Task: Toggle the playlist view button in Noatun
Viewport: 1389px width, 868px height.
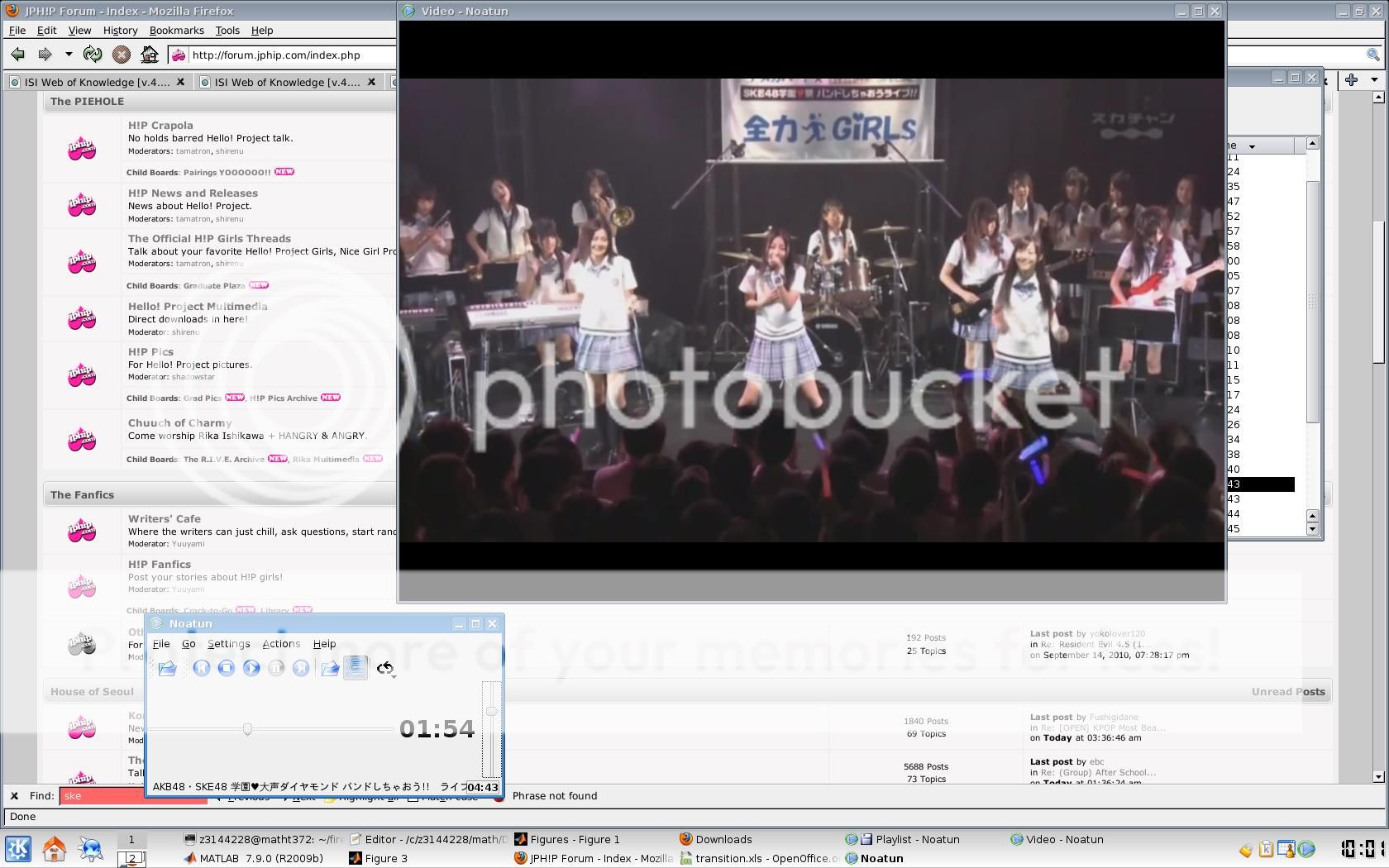Action: click(356, 668)
